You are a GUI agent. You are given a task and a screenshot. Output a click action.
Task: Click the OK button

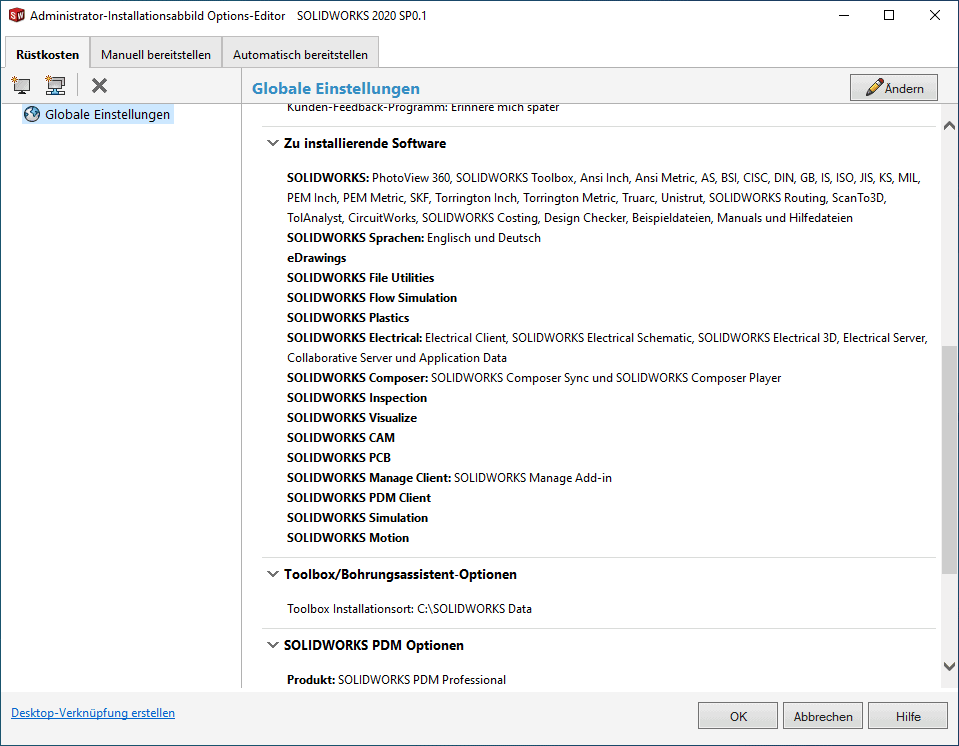tap(738, 716)
